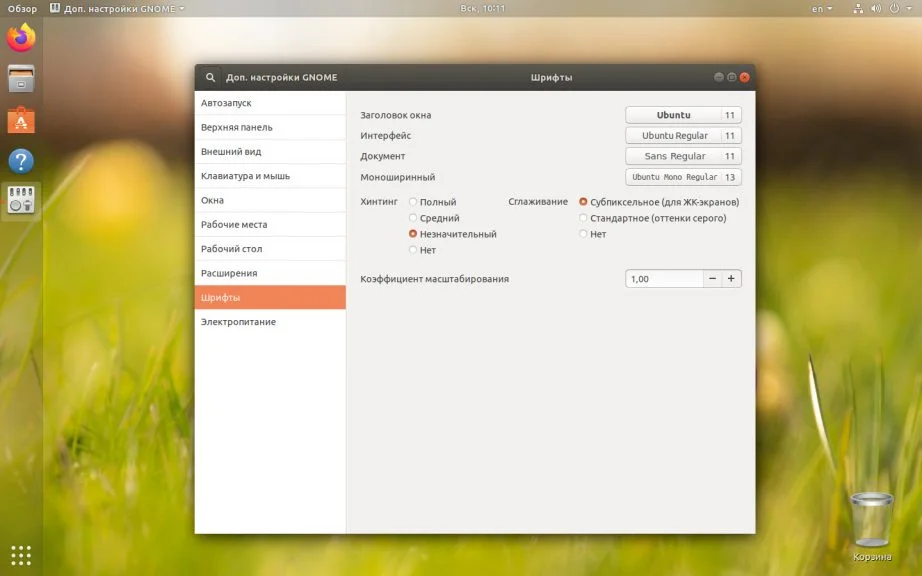Viewport: 922px width, 576px height.
Task: Choose Стандартное (оттенки серого) antialiasing
Action: pyautogui.click(x=583, y=218)
